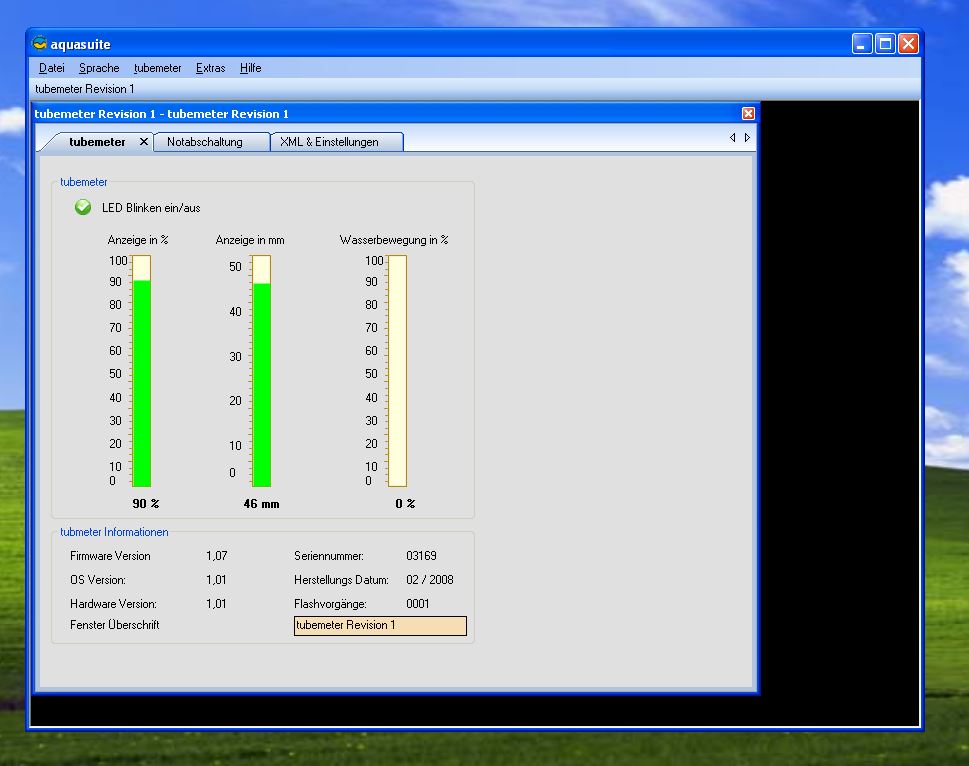The image size is (969, 766).
Task: Maximize the aquasuite window
Action: point(885,44)
